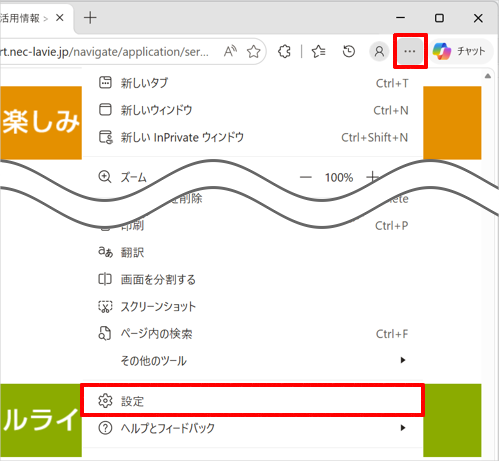Image resolution: width=499 pixels, height=461 pixels.
Task: Select ページ内の検索 menu entry
Action: (x=253, y=333)
